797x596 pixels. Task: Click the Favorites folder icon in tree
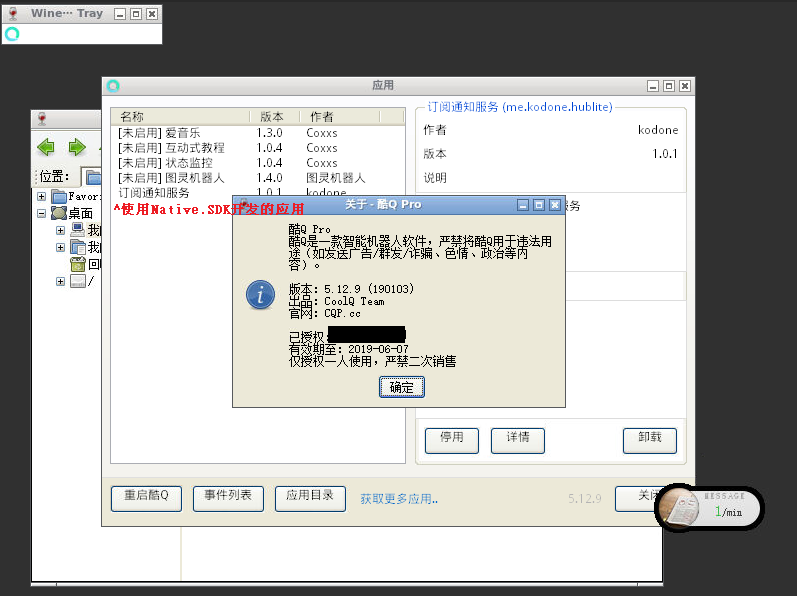59,196
